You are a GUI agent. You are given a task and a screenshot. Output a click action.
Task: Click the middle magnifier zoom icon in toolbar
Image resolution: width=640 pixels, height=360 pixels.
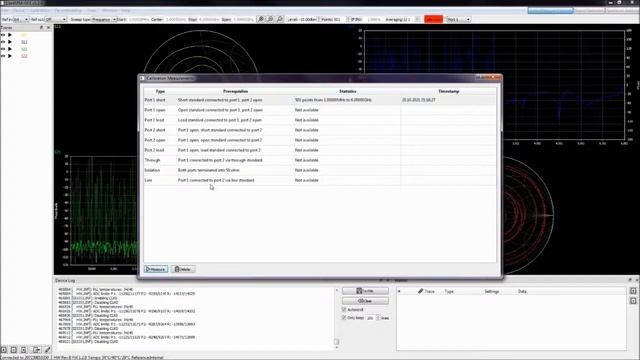click(x=270, y=19)
